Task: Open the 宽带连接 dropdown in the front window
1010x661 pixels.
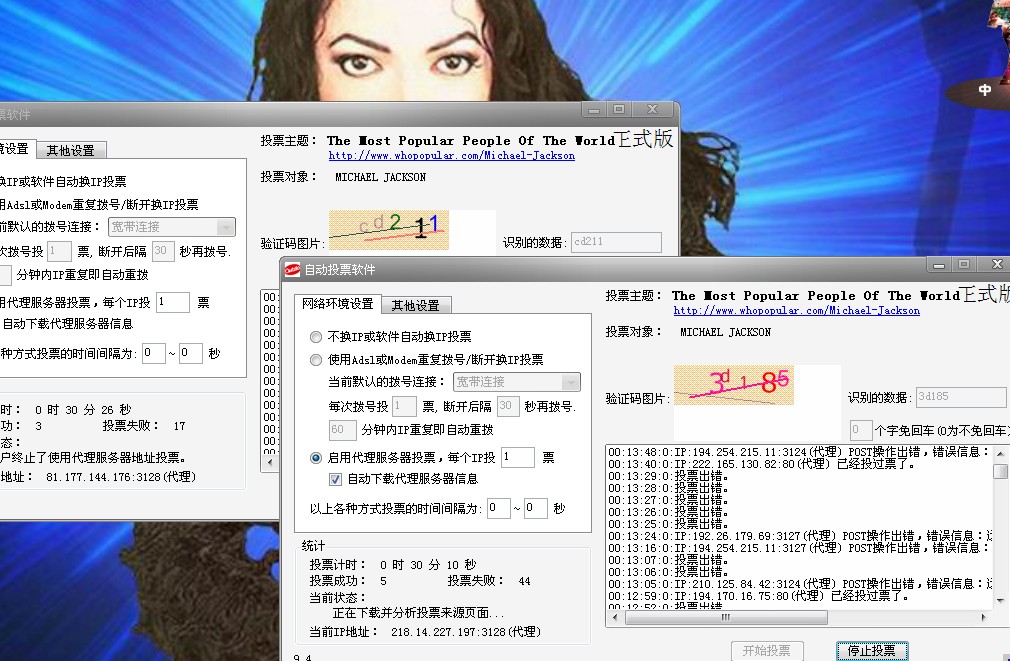Action: coord(570,382)
